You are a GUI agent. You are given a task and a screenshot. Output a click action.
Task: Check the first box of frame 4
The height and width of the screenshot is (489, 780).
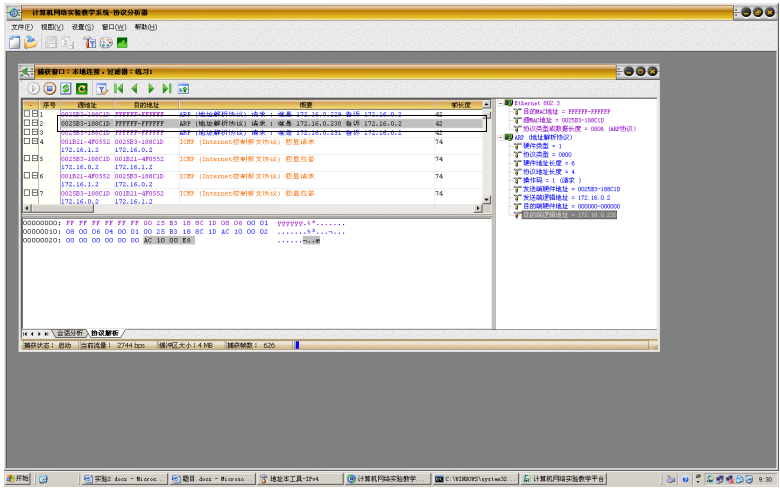coord(27,141)
